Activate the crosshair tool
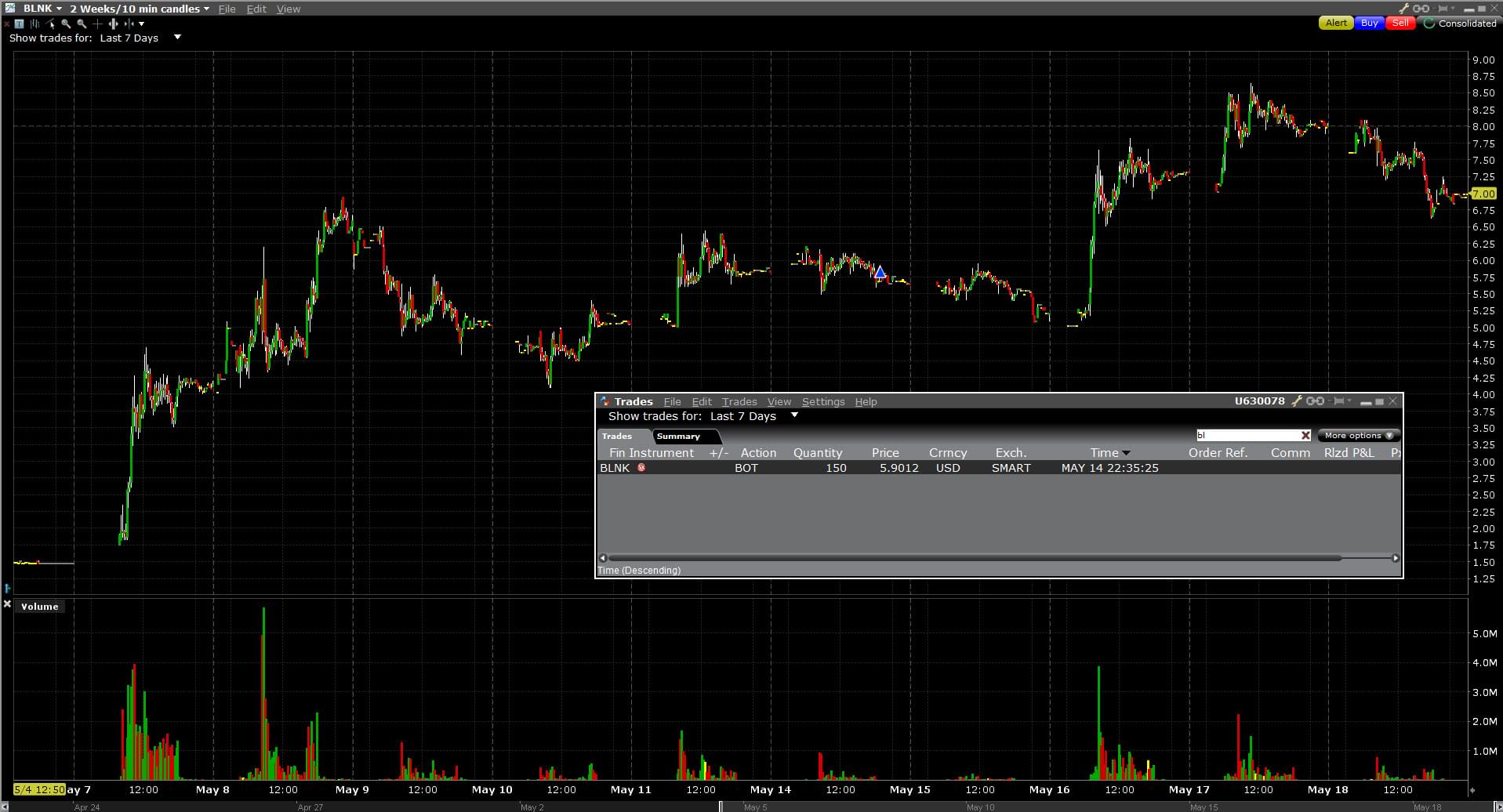Image resolution: width=1503 pixels, height=812 pixels. (x=97, y=24)
